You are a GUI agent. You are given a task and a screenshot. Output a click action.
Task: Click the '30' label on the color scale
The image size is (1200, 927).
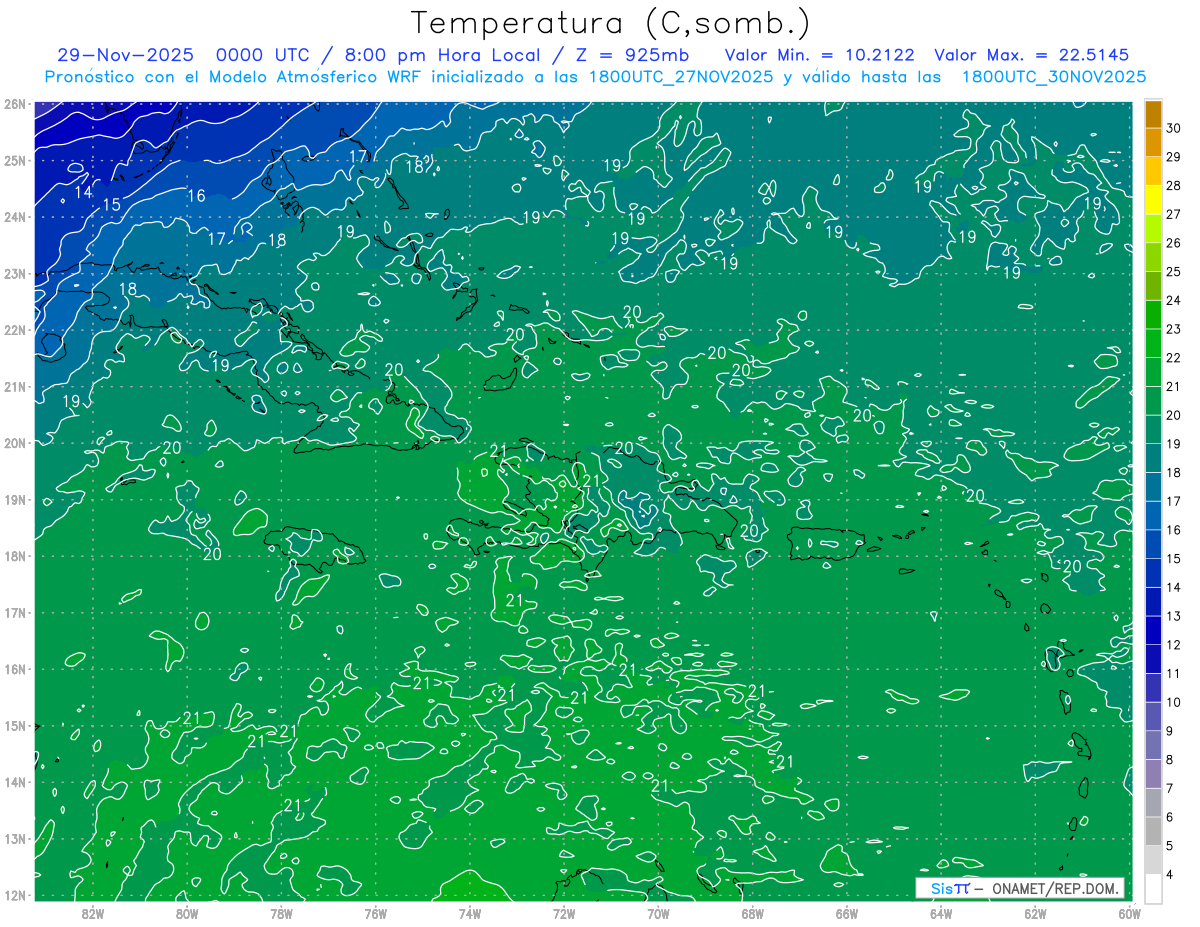click(1174, 128)
